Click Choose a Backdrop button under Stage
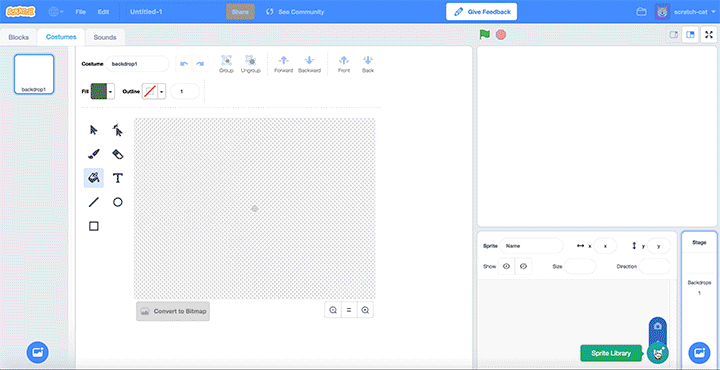The image size is (720, 370). [699, 353]
